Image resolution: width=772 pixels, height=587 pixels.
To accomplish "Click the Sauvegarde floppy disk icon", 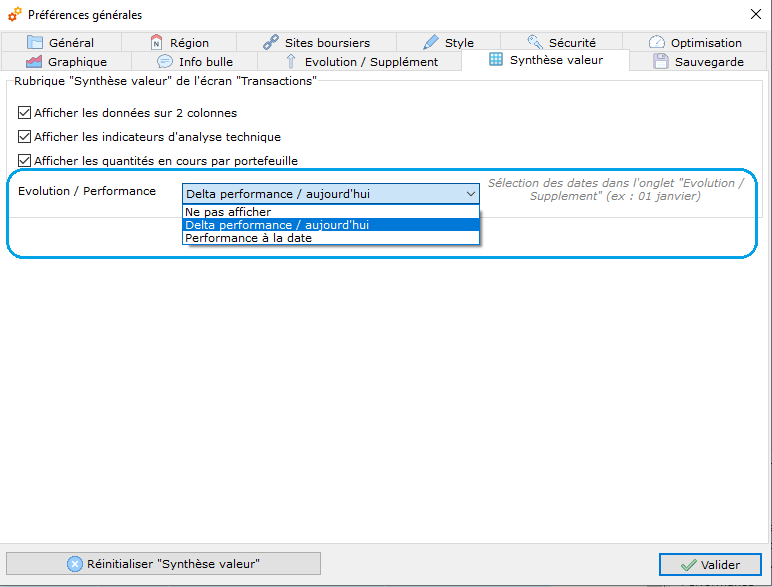I will 661,62.
